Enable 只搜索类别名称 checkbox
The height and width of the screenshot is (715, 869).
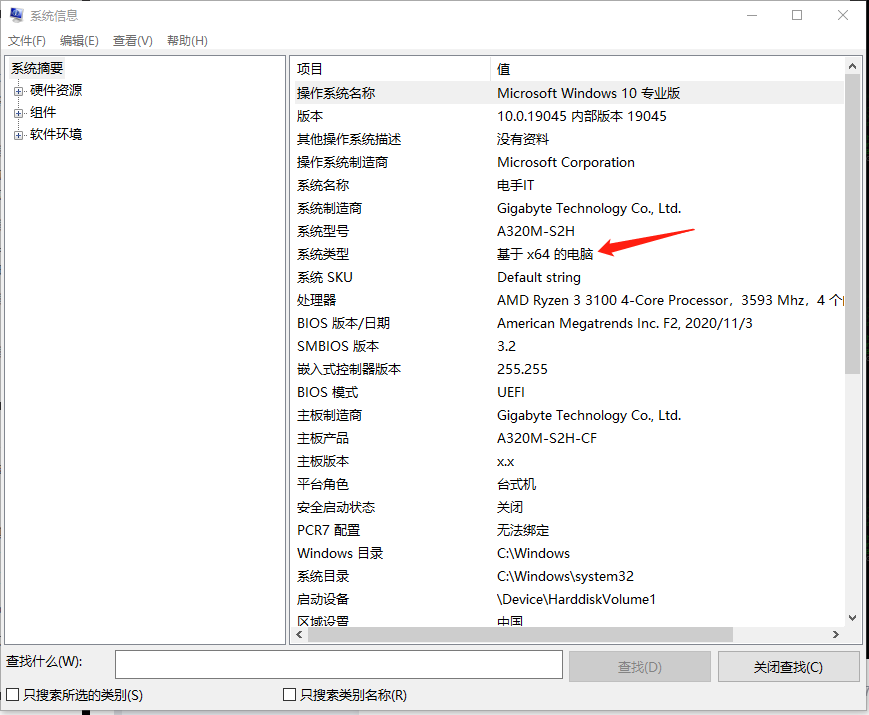click(x=288, y=694)
